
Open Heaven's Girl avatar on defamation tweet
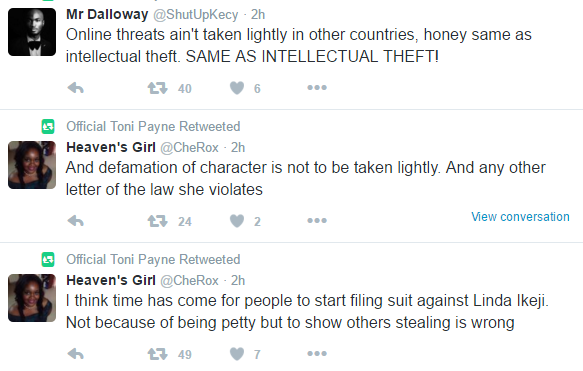(32, 165)
